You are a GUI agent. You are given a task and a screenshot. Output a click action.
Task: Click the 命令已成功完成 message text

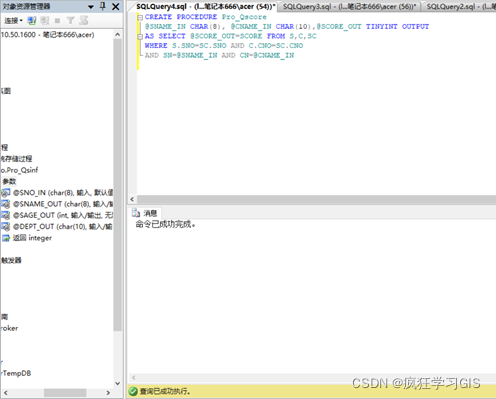(x=165, y=225)
